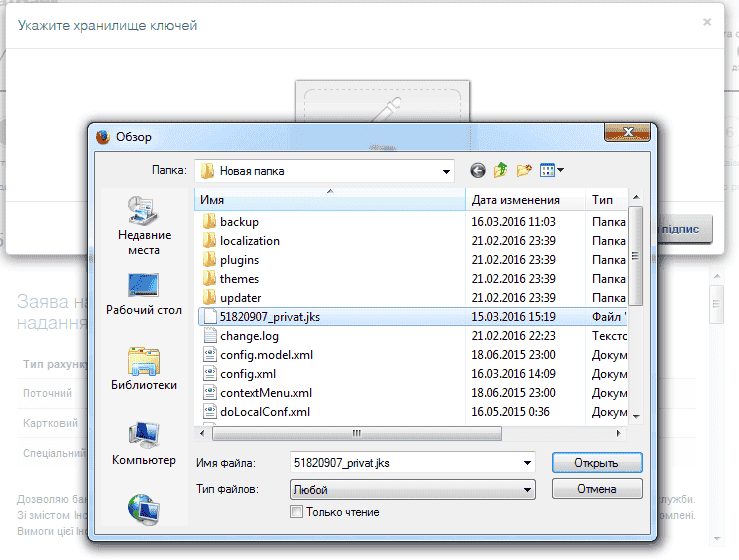Image resolution: width=739 pixels, height=560 pixels.
Task: Click the Отмена button
Action: pos(596,490)
